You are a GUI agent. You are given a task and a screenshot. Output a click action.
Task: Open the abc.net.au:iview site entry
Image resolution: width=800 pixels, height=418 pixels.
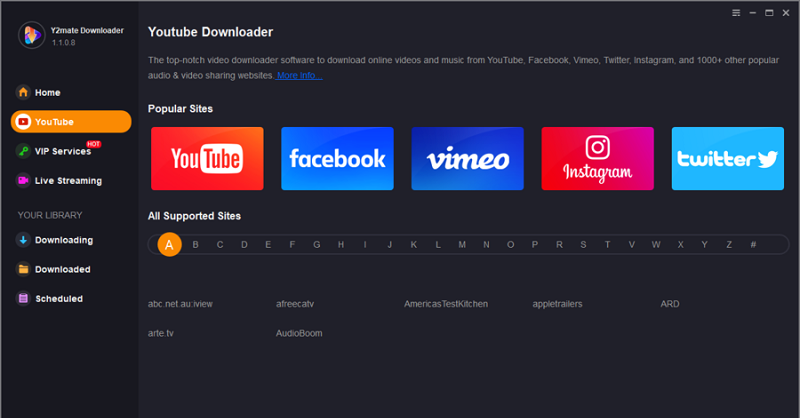coord(180,304)
